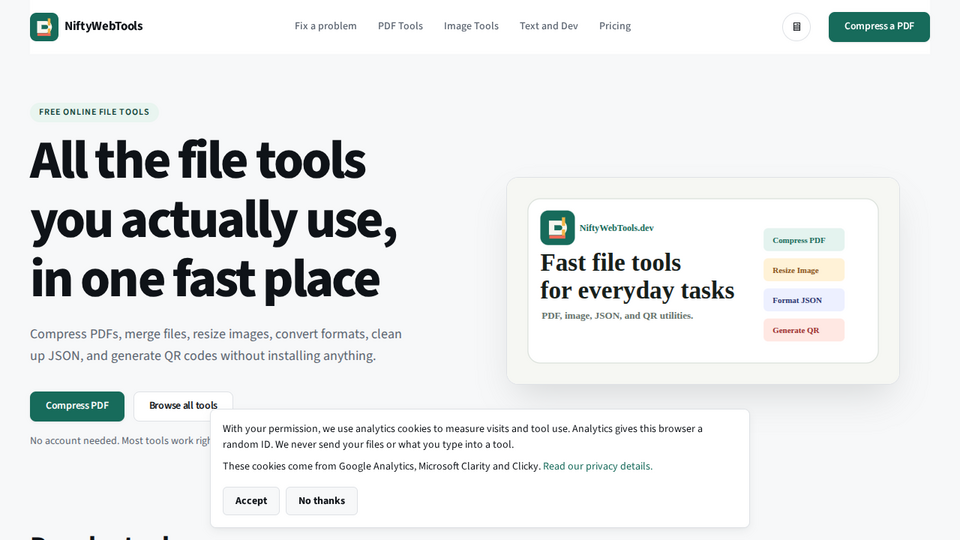960x540 pixels.
Task: Click the All the file tools hero heading
Action: pos(214,219)
